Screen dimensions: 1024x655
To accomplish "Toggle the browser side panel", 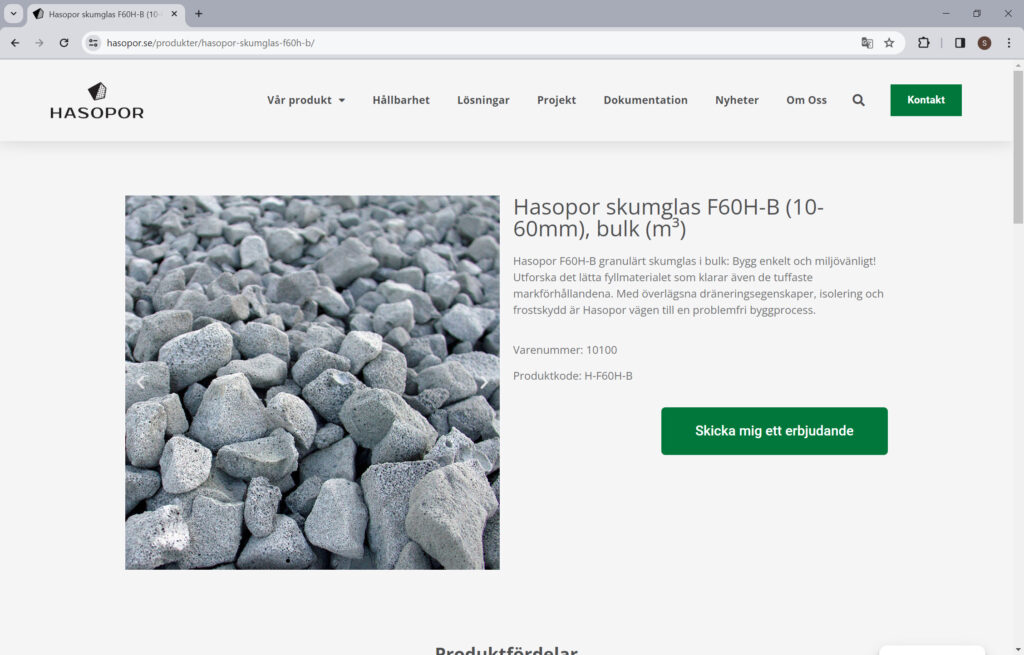I will (959, 43).
